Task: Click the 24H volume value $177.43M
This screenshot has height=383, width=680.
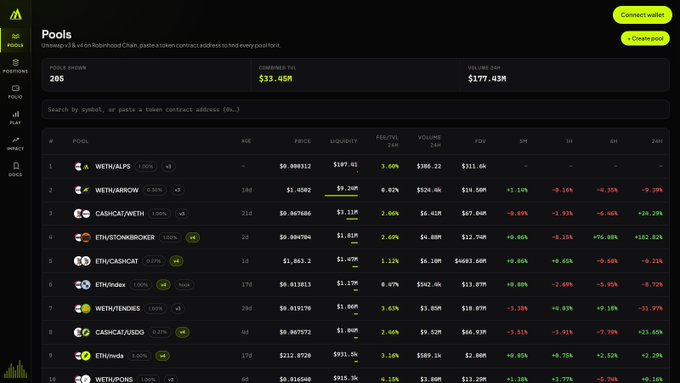Action: pyautogui.click(x=487, y=79)
